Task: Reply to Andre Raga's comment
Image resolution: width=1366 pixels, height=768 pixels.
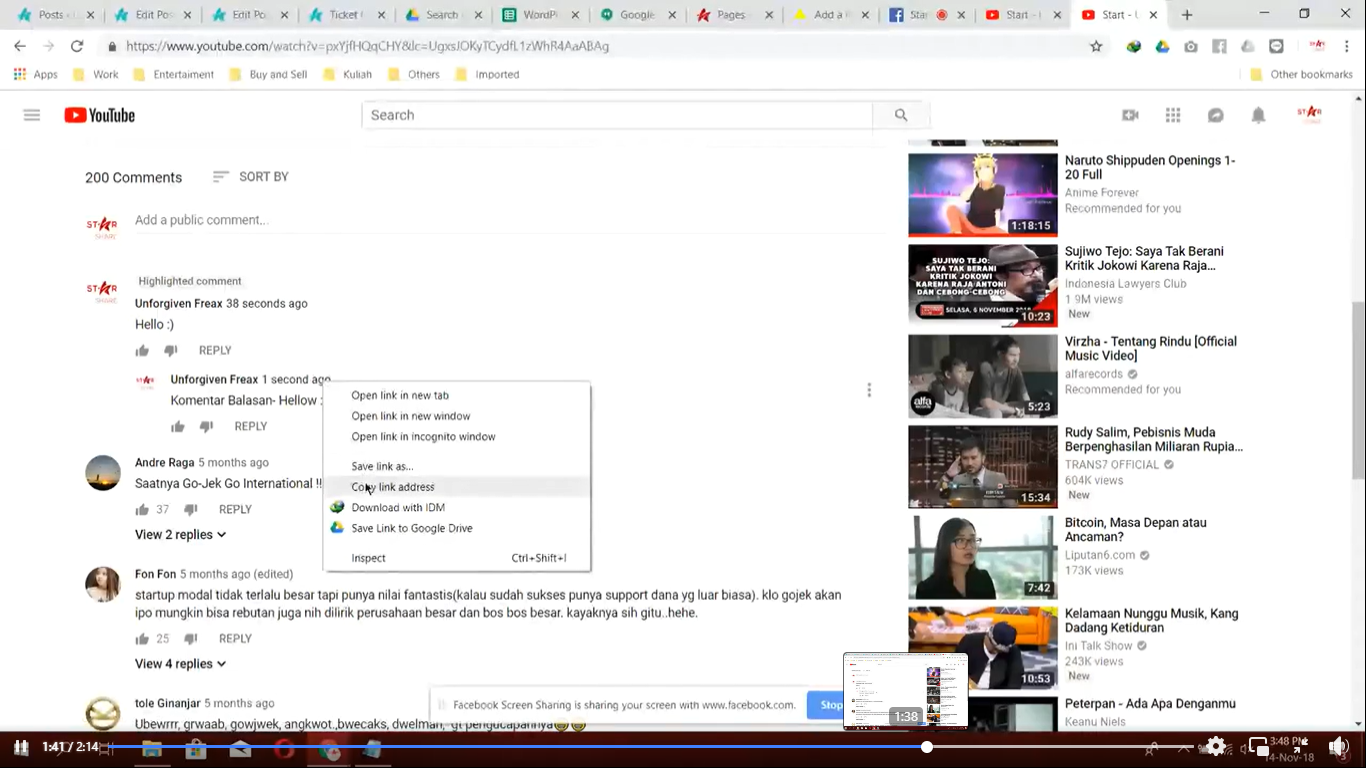Action: (x=235, y=510)
